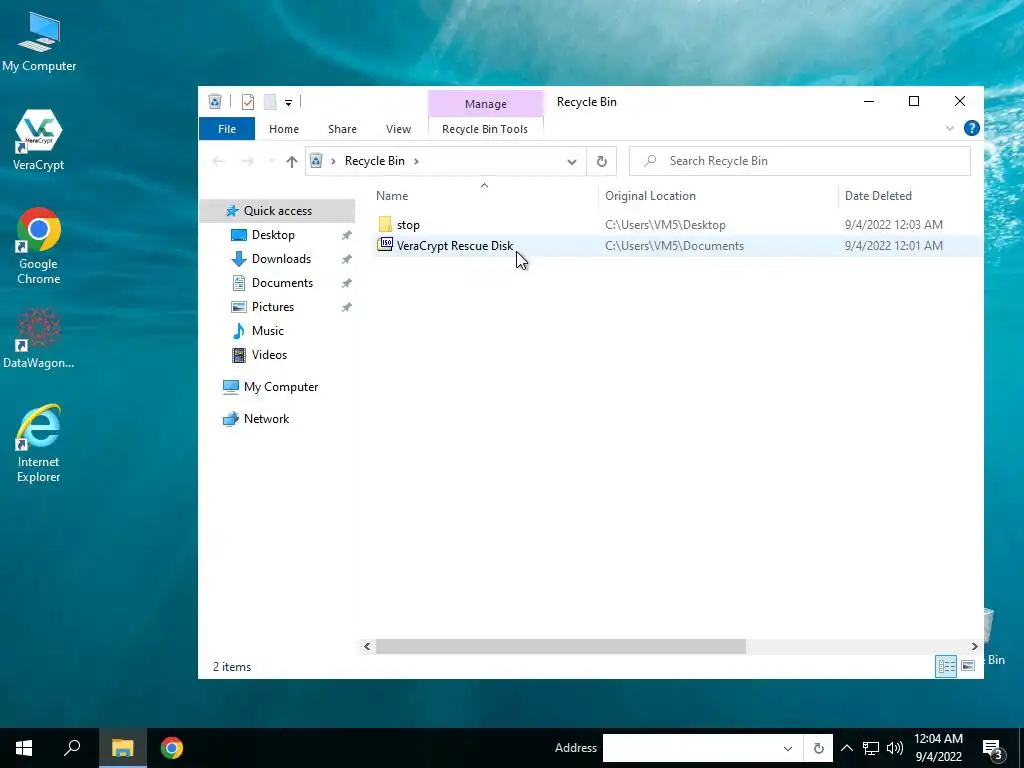This screenshot has width=1024, height=768.
Task: Expand the chevron after Recycle Bin path
Action: [416, 161]
